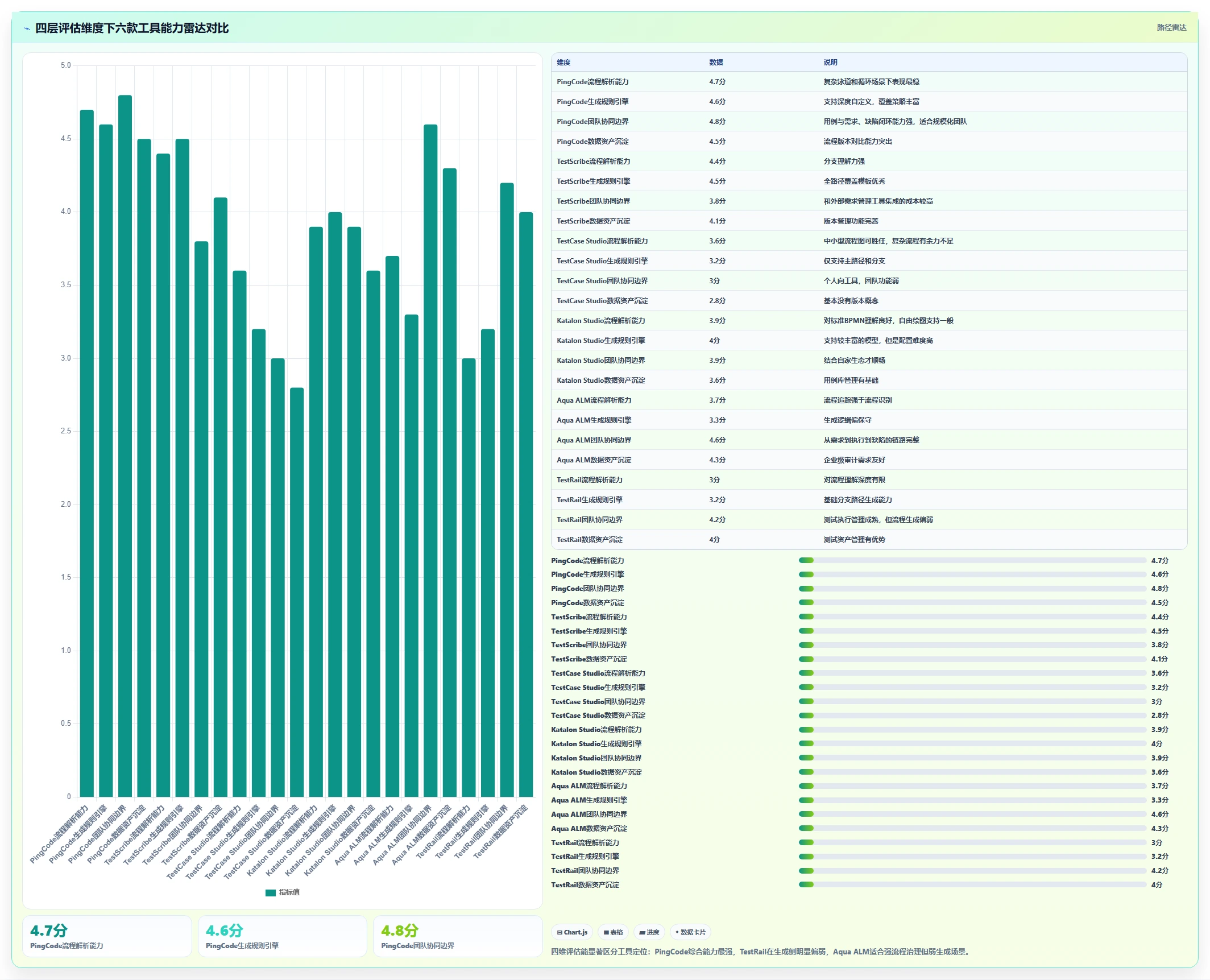
Task: Open the 4.8分 PingCode团队协同边界 data card
Action: [x=458, y=936]
